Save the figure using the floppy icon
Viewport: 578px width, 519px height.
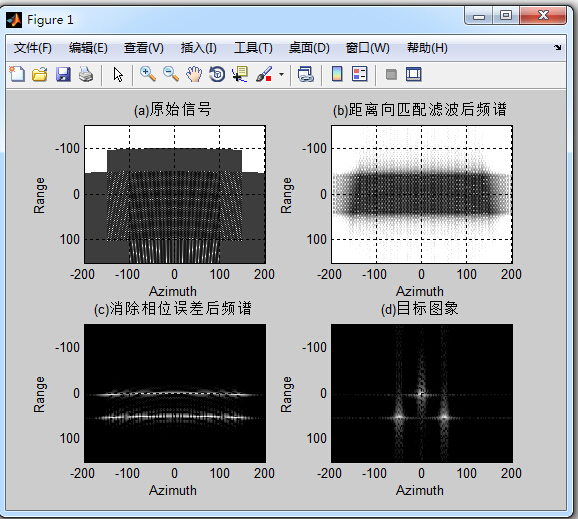[x=63, y=74]
